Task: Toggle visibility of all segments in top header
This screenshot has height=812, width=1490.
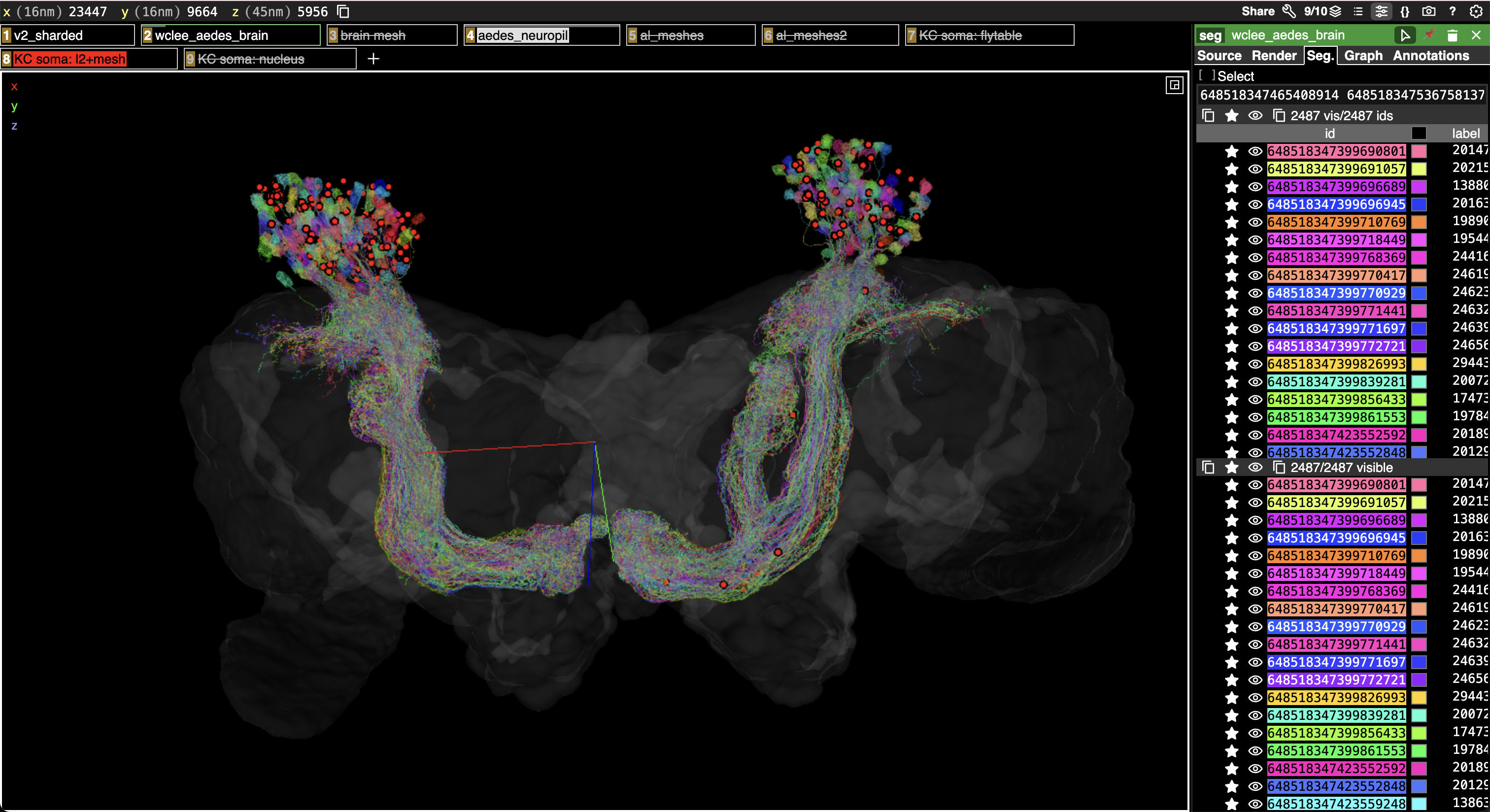Action: [x=1255, y=116]
